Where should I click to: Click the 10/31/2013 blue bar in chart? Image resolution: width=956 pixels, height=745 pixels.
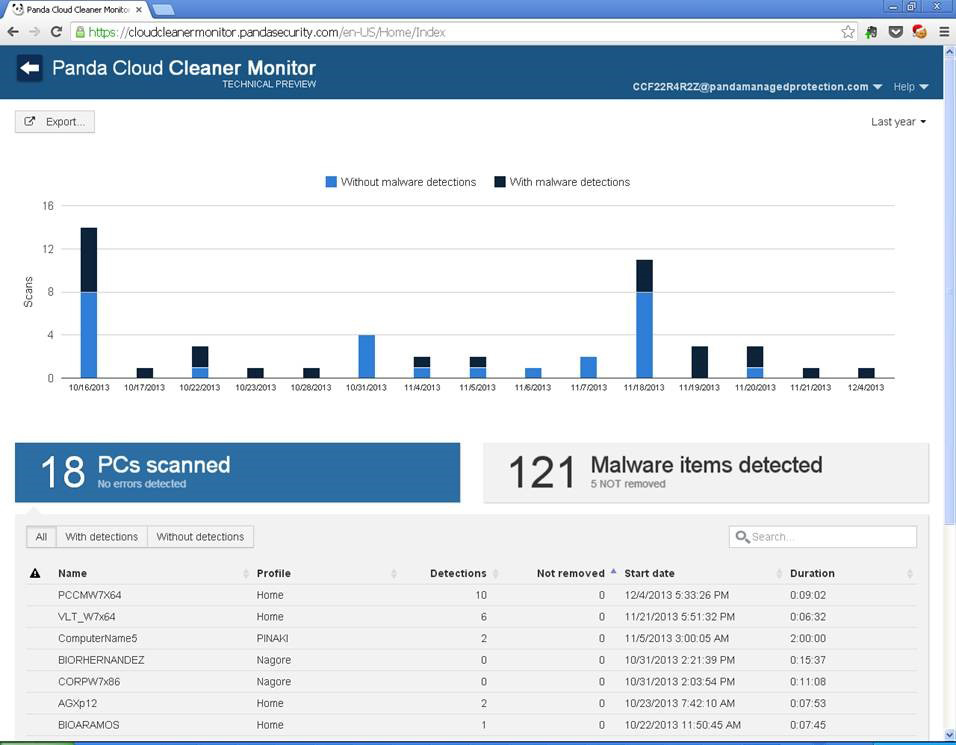pyautogui.click(x=366, y=357)
